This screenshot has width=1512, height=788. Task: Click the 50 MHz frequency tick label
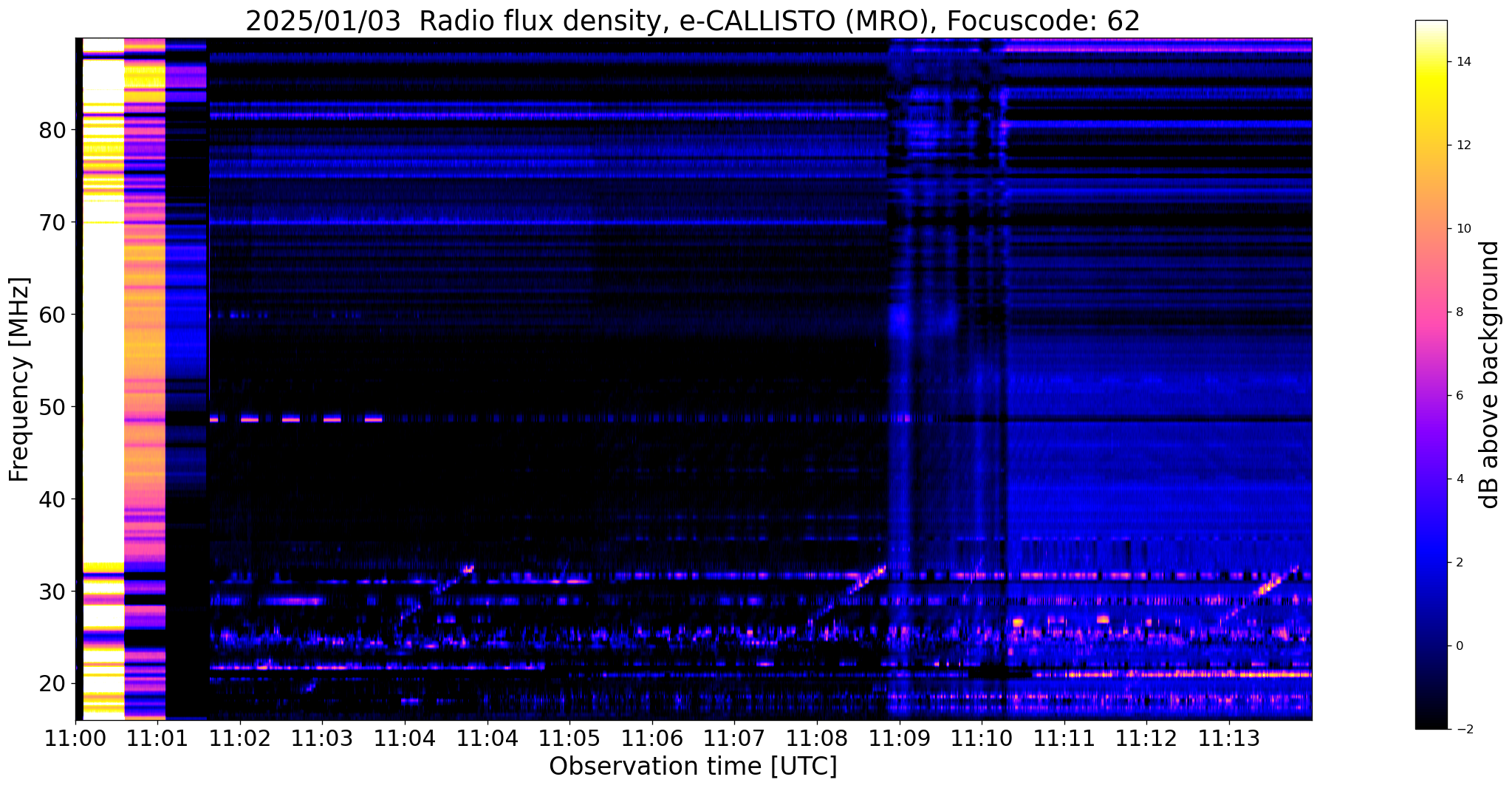tap(52, 407)
